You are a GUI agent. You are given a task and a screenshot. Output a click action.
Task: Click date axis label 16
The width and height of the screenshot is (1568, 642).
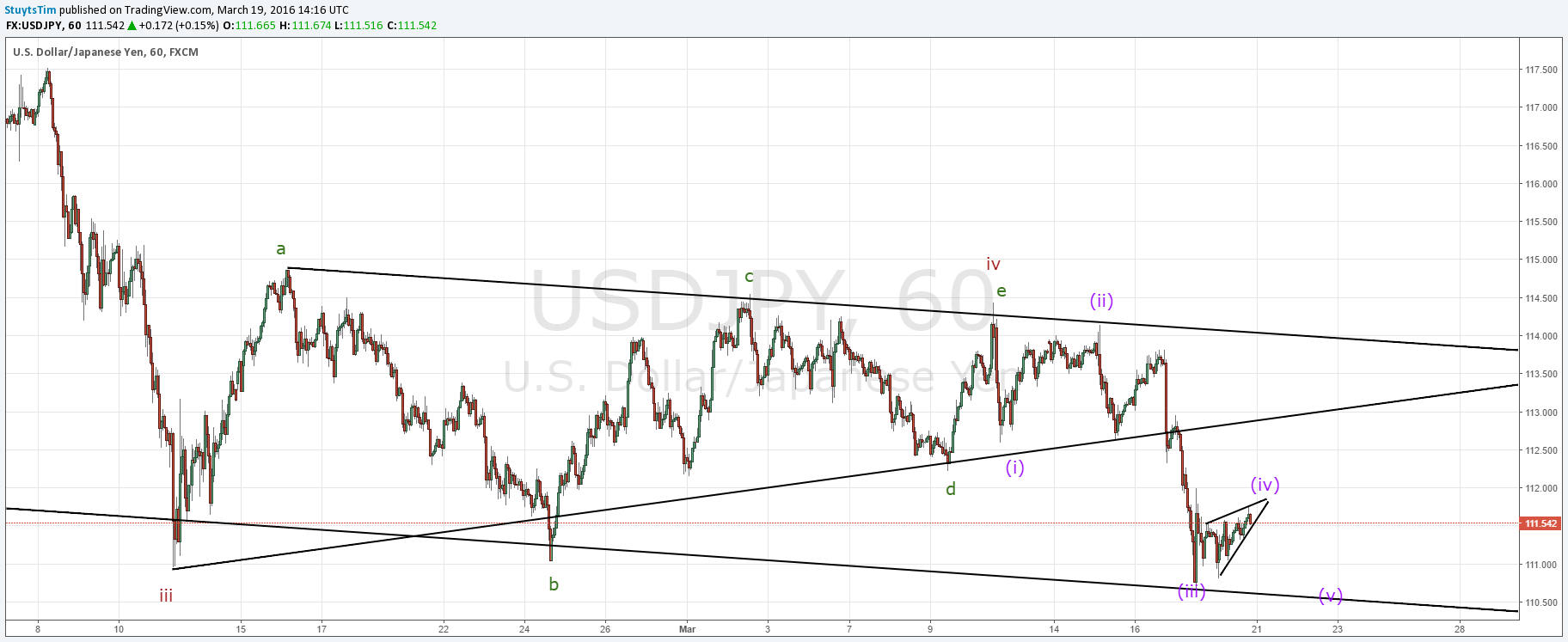[1135, 629]
